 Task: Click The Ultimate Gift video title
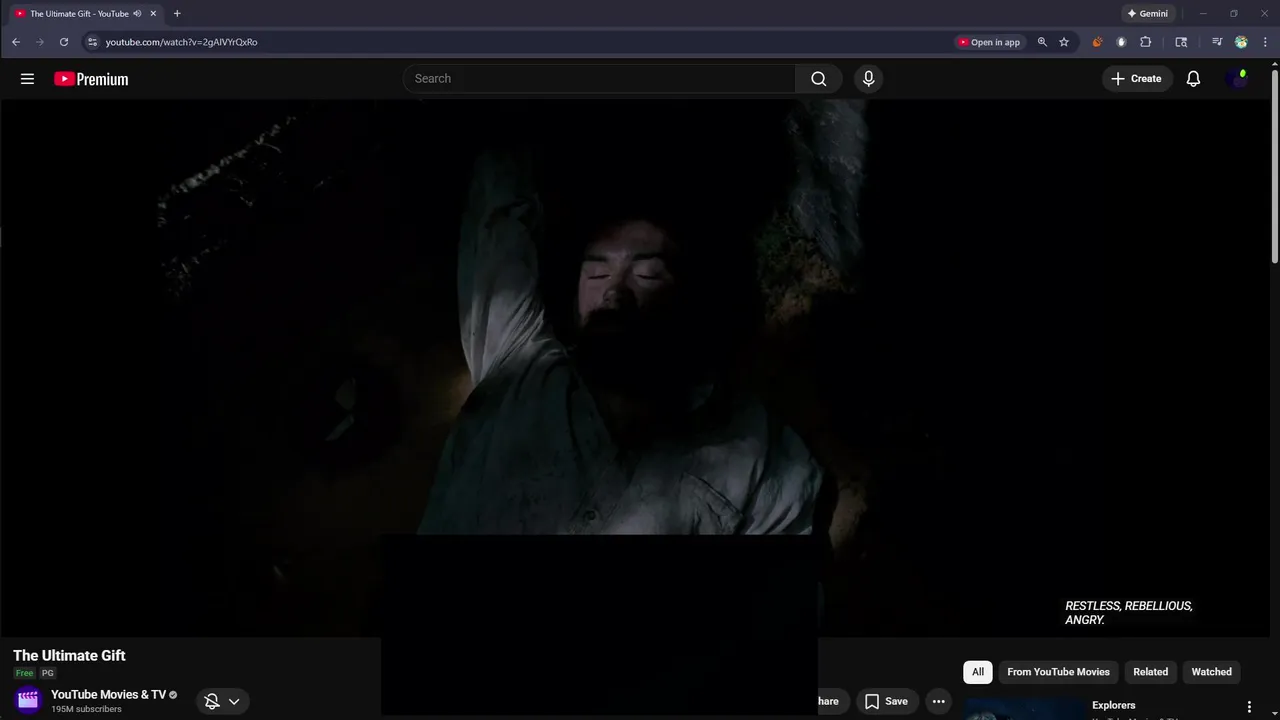point(69,656)
